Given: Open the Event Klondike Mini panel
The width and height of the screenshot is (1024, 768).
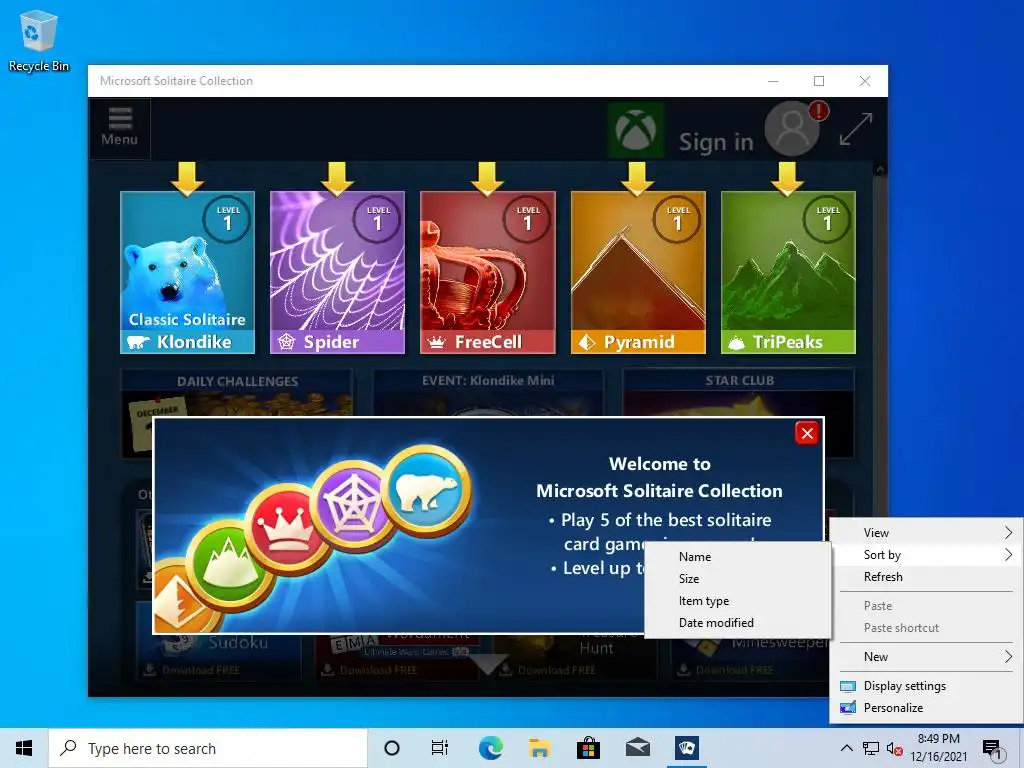Looking at the screenshot, I should [488, 392].
